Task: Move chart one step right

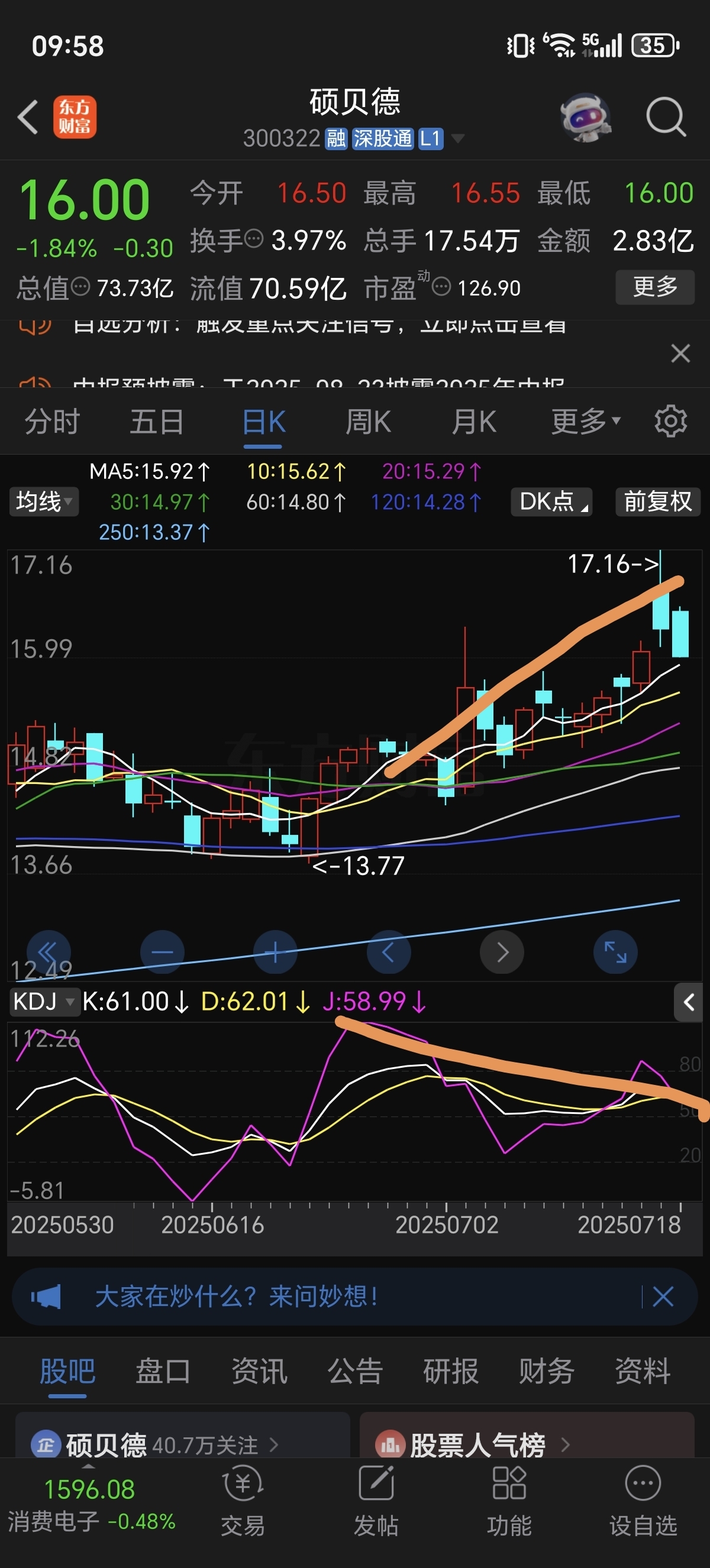Action: [502, 951]
